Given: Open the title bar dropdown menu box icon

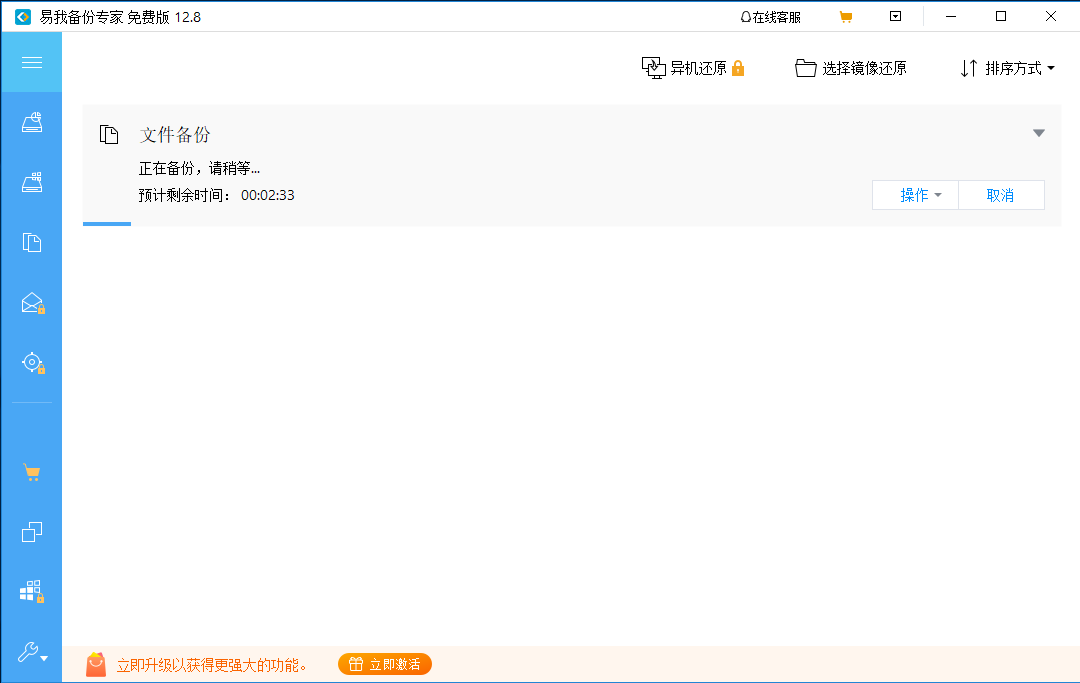Looking at the screenshot, I should point(895,17).
